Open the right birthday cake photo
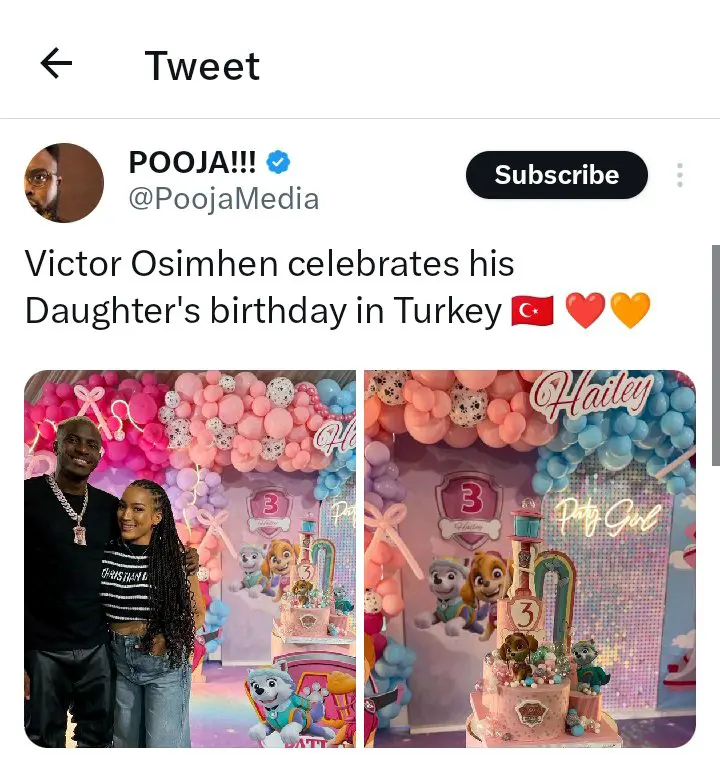Viewport: 720px width, 765px height. (530, 559)
